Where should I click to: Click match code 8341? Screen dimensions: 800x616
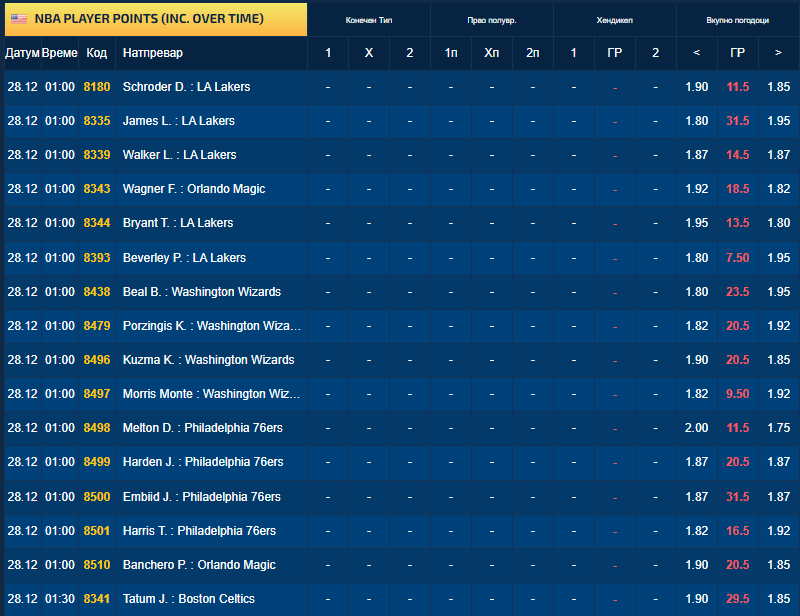[x=97, y=599]
